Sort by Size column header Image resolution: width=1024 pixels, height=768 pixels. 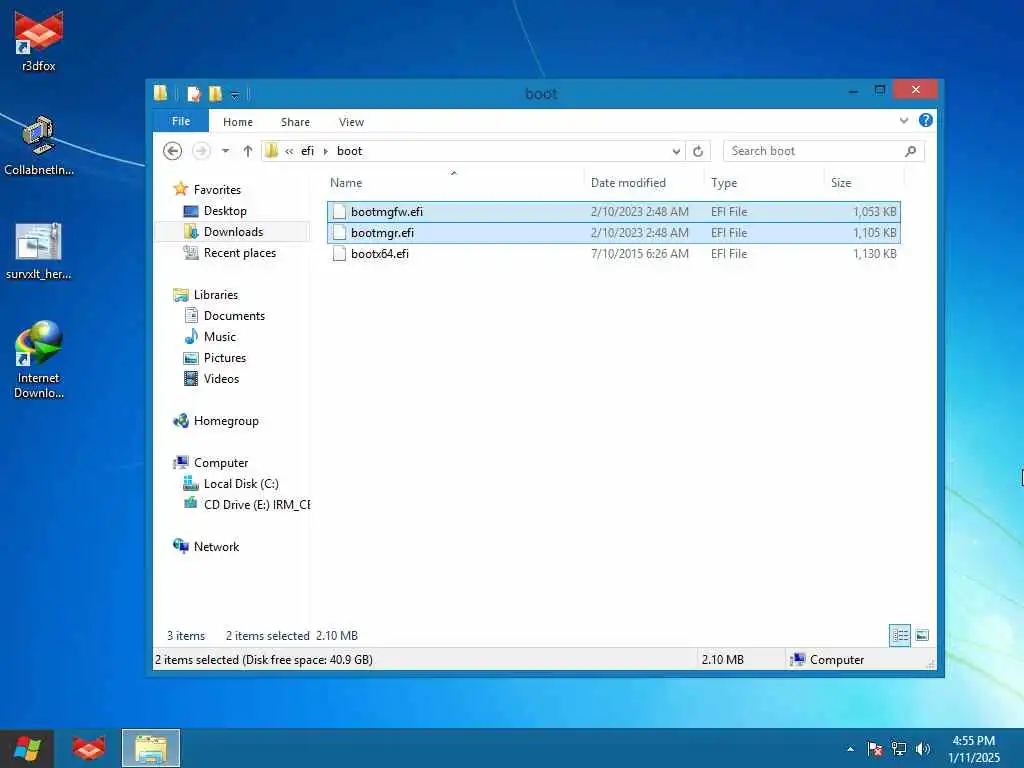[841, 183]
